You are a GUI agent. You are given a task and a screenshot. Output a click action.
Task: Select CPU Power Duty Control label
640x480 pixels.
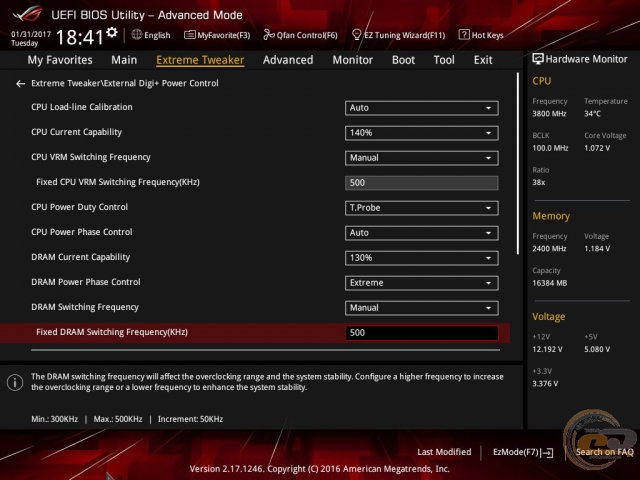coord(80,207)
